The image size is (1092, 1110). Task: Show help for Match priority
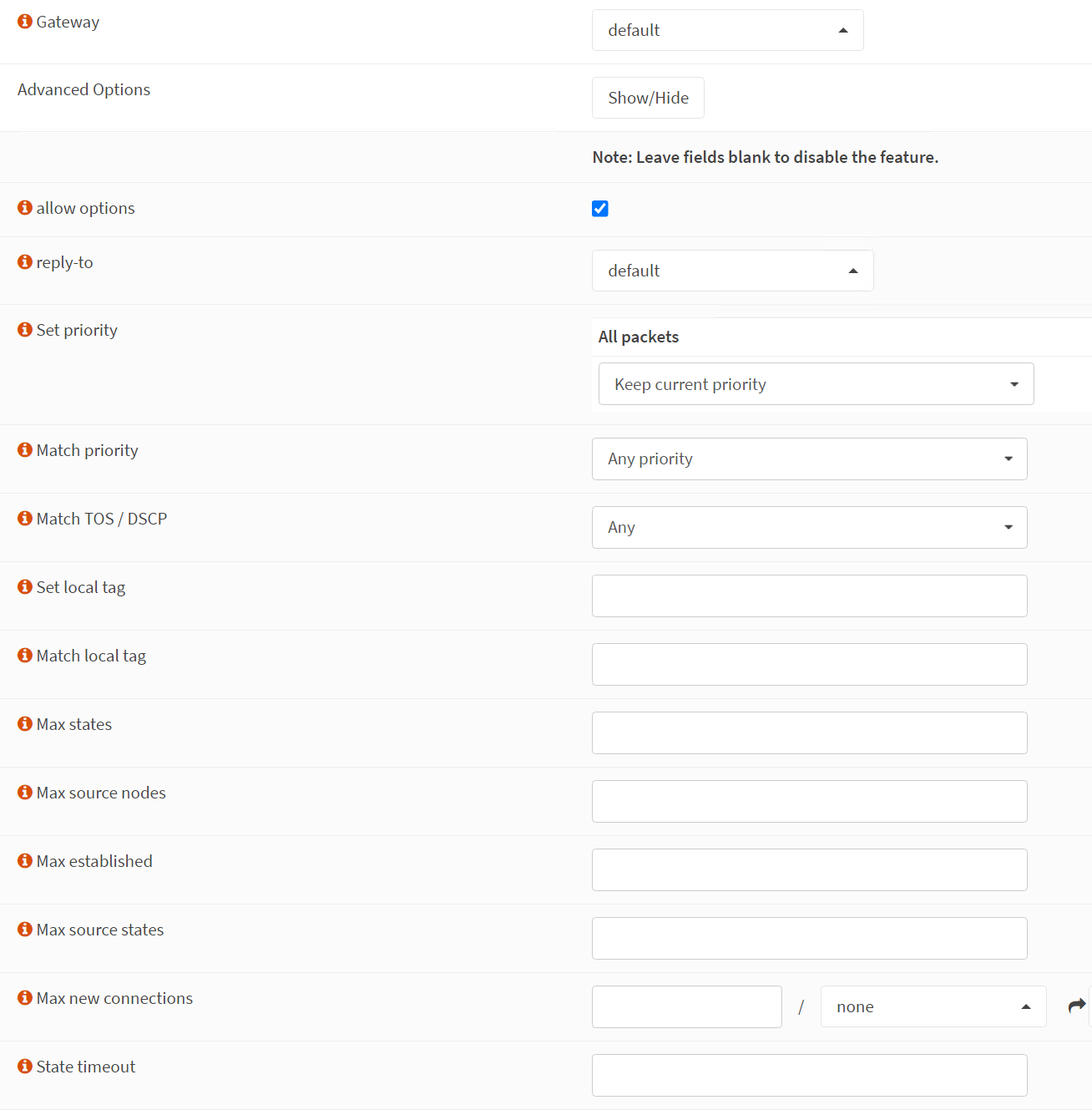(x=25, y=449)
